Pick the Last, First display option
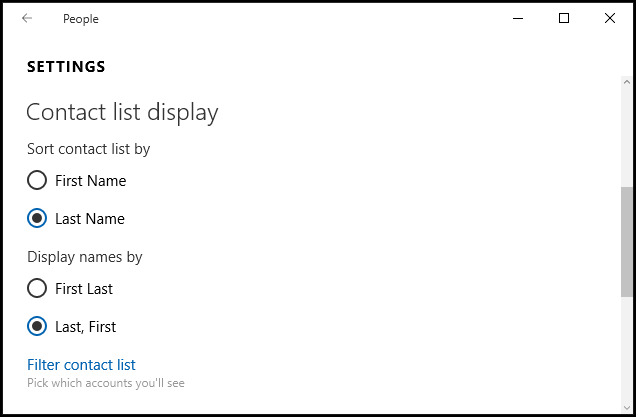The image size is (636, 417). click(x=37, y=327)
